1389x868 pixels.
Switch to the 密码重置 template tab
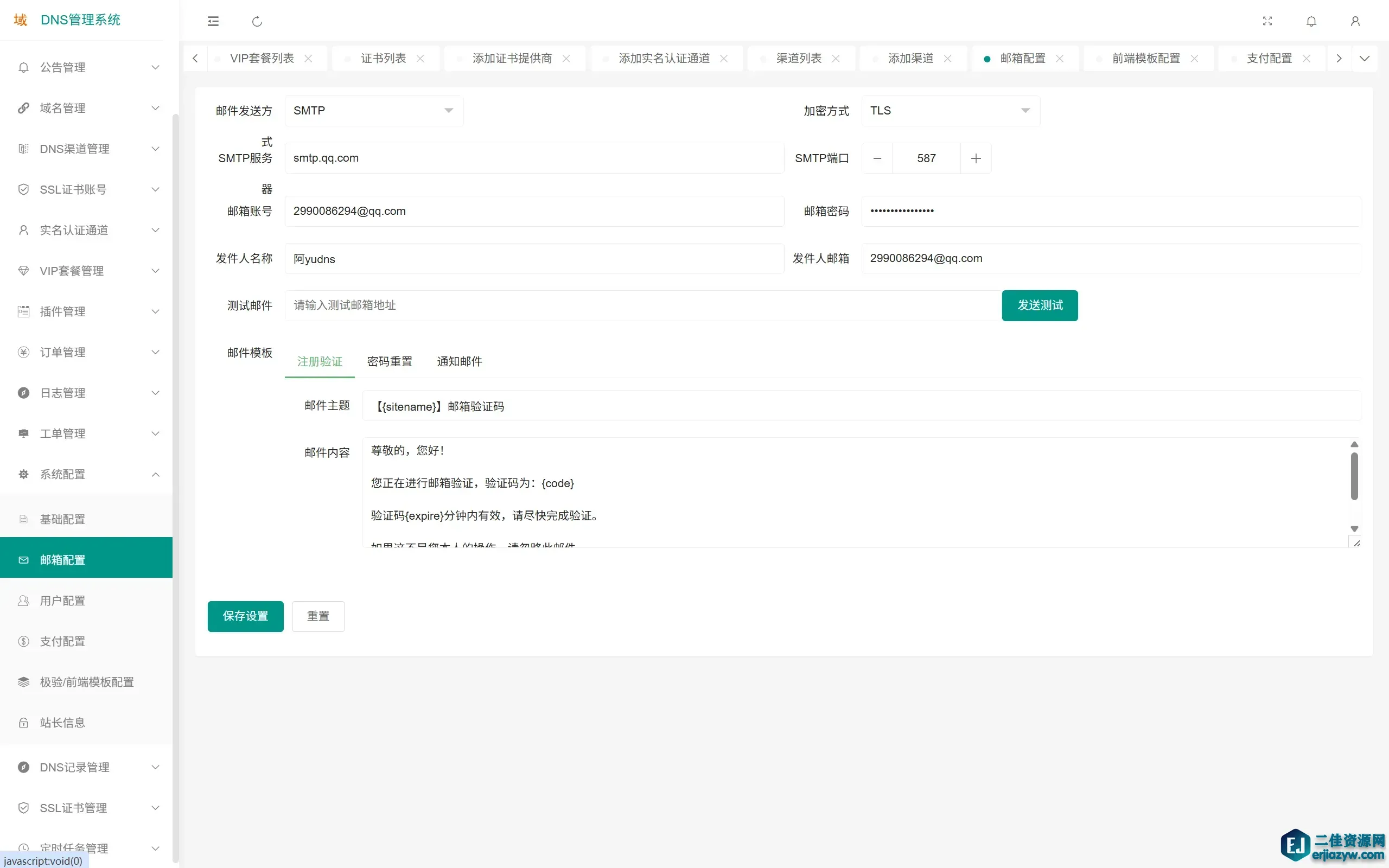click(390, 362)
